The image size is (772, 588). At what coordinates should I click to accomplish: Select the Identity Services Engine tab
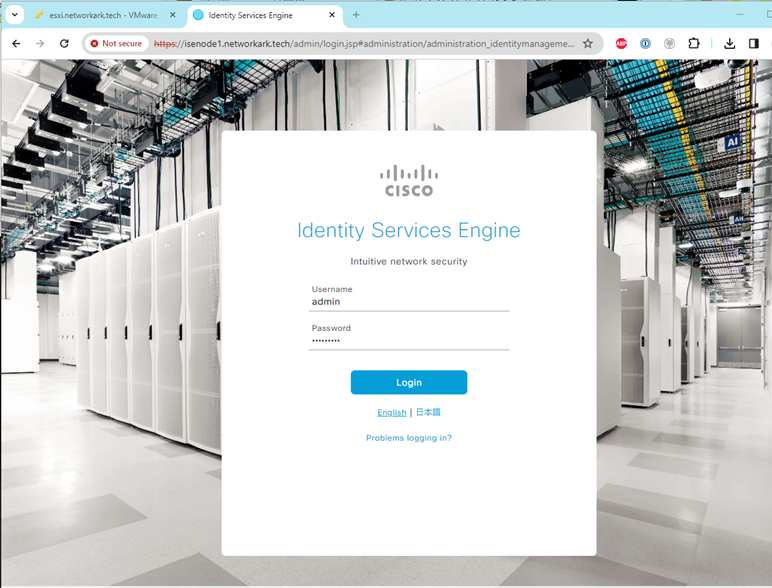pyautogui.click(x=256, y=15)
